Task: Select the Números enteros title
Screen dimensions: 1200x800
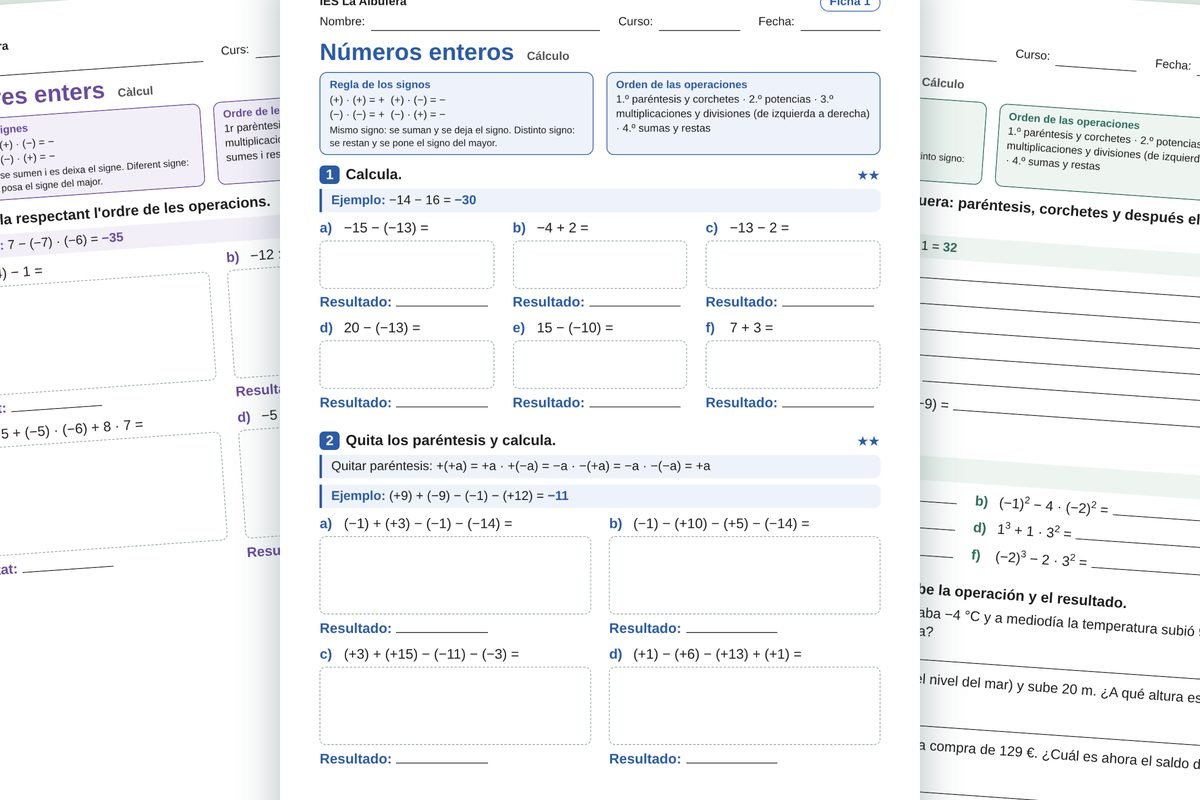Action: point(417,53)
